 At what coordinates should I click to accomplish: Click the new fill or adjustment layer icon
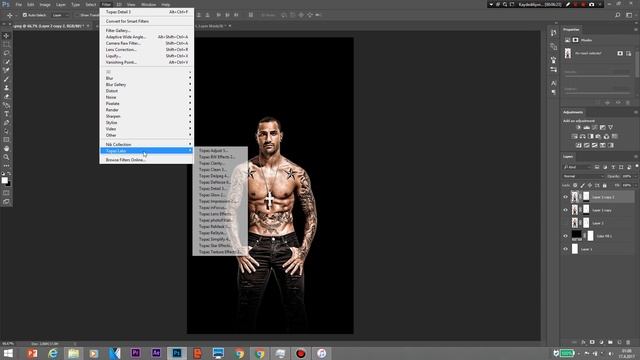pyautogui.click(x=601, y=342)
